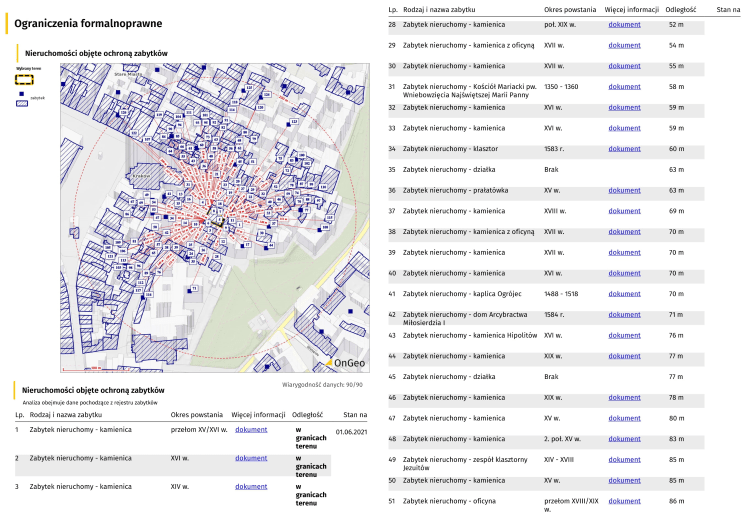This screenshot has width=750, height=526.
Task: Open dokument for kaplica Ogrójec row 41
Action: (624, 294)
